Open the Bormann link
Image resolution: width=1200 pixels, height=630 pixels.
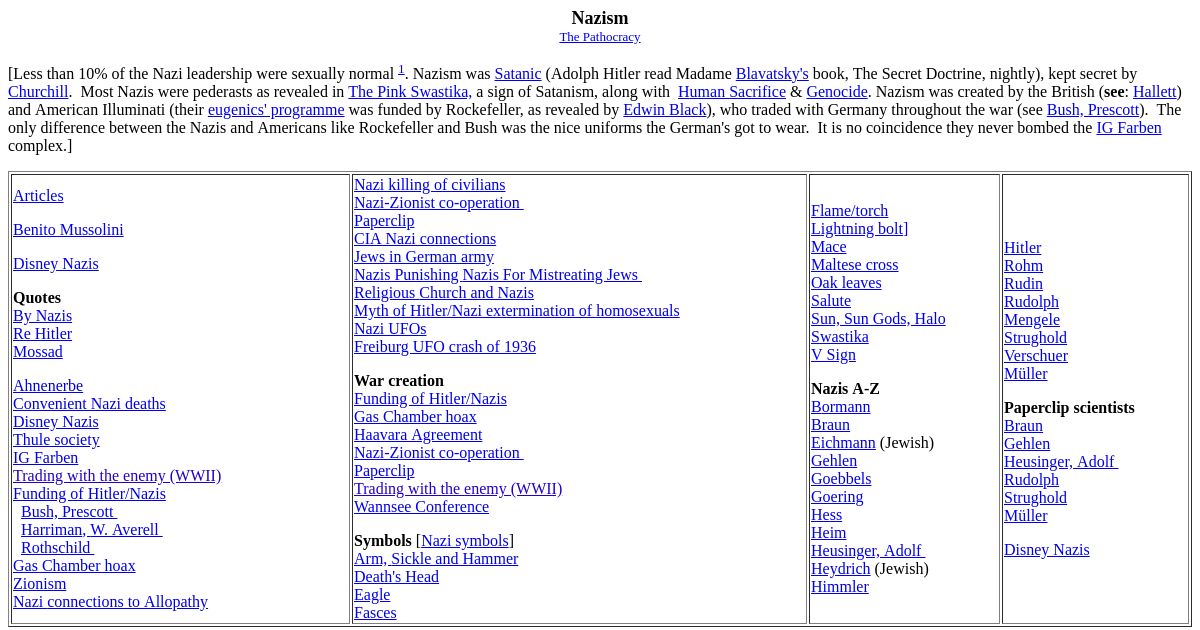pos(840,407)
